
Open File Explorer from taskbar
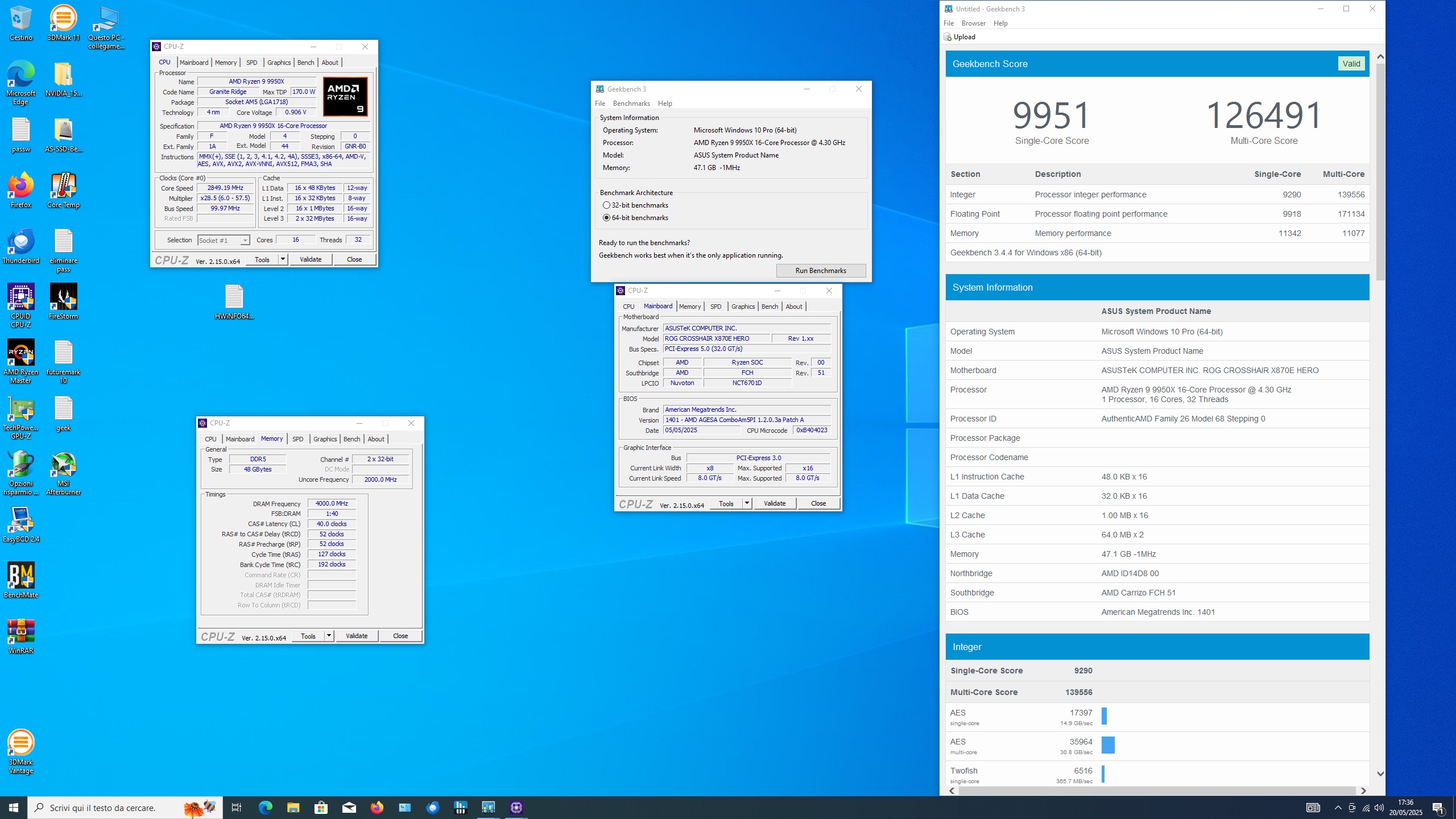[293, 807]
